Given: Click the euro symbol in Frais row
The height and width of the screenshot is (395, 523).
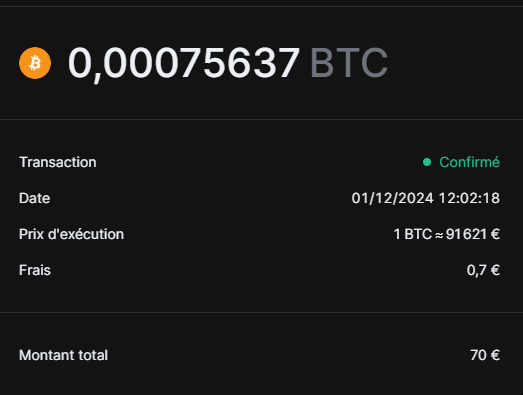Looking at the screenshot, I should coord(495,270).
